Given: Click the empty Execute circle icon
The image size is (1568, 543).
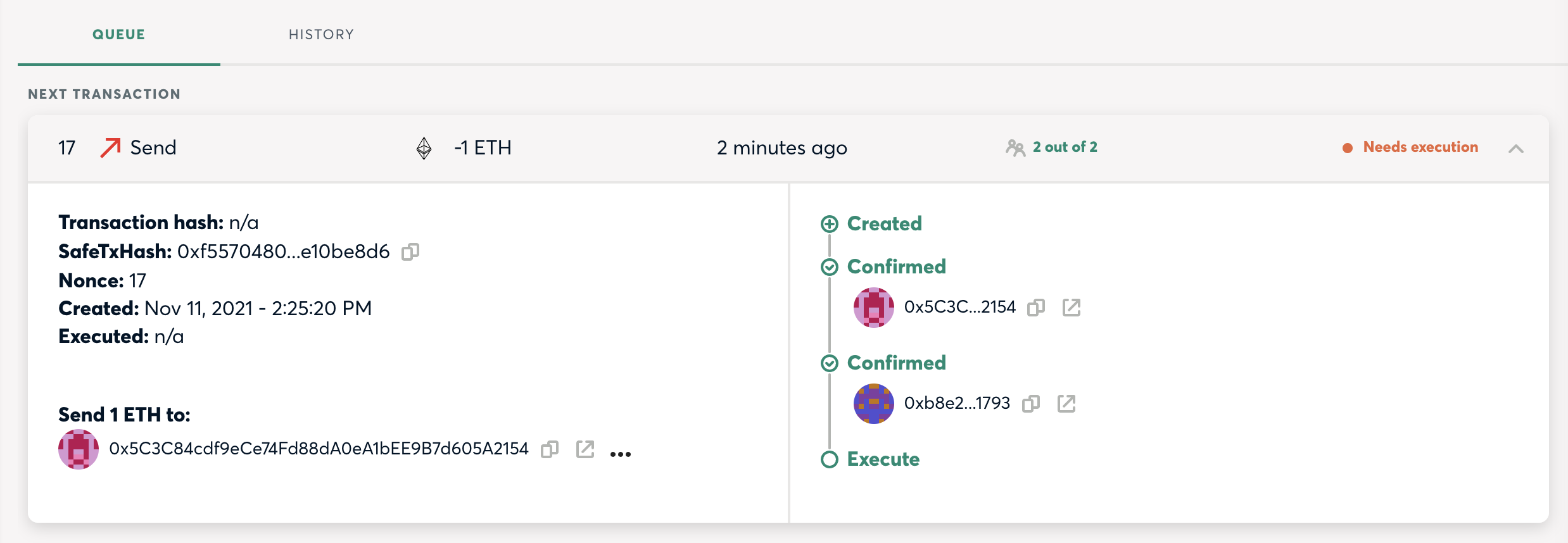Looking at the screenshot, I should coord(830,459).
